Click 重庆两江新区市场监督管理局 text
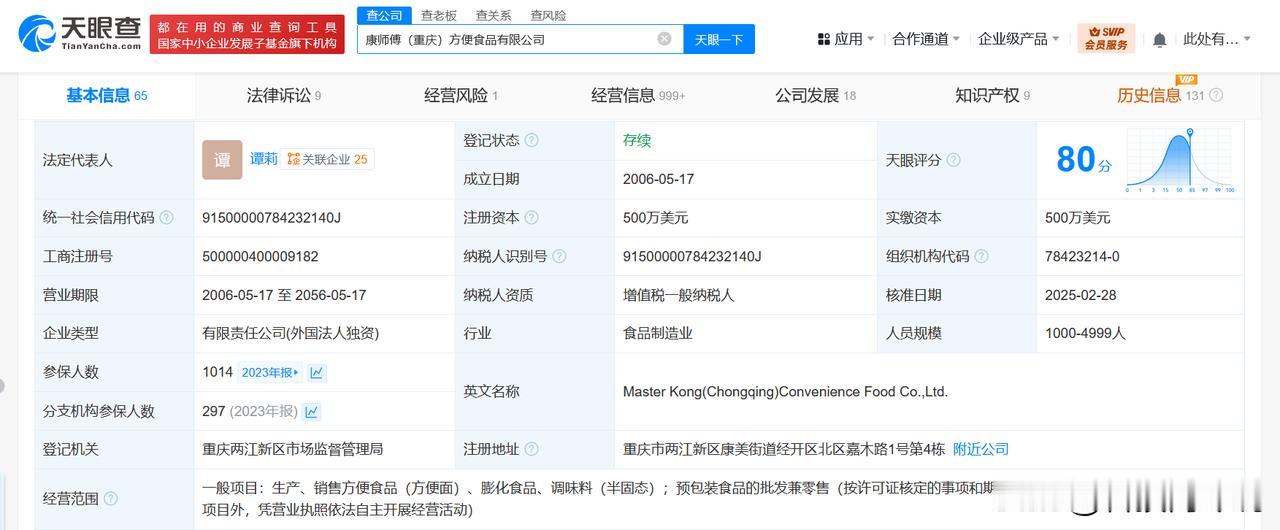The width and height of the screenshot is (1280, 530). click(293, 449)
